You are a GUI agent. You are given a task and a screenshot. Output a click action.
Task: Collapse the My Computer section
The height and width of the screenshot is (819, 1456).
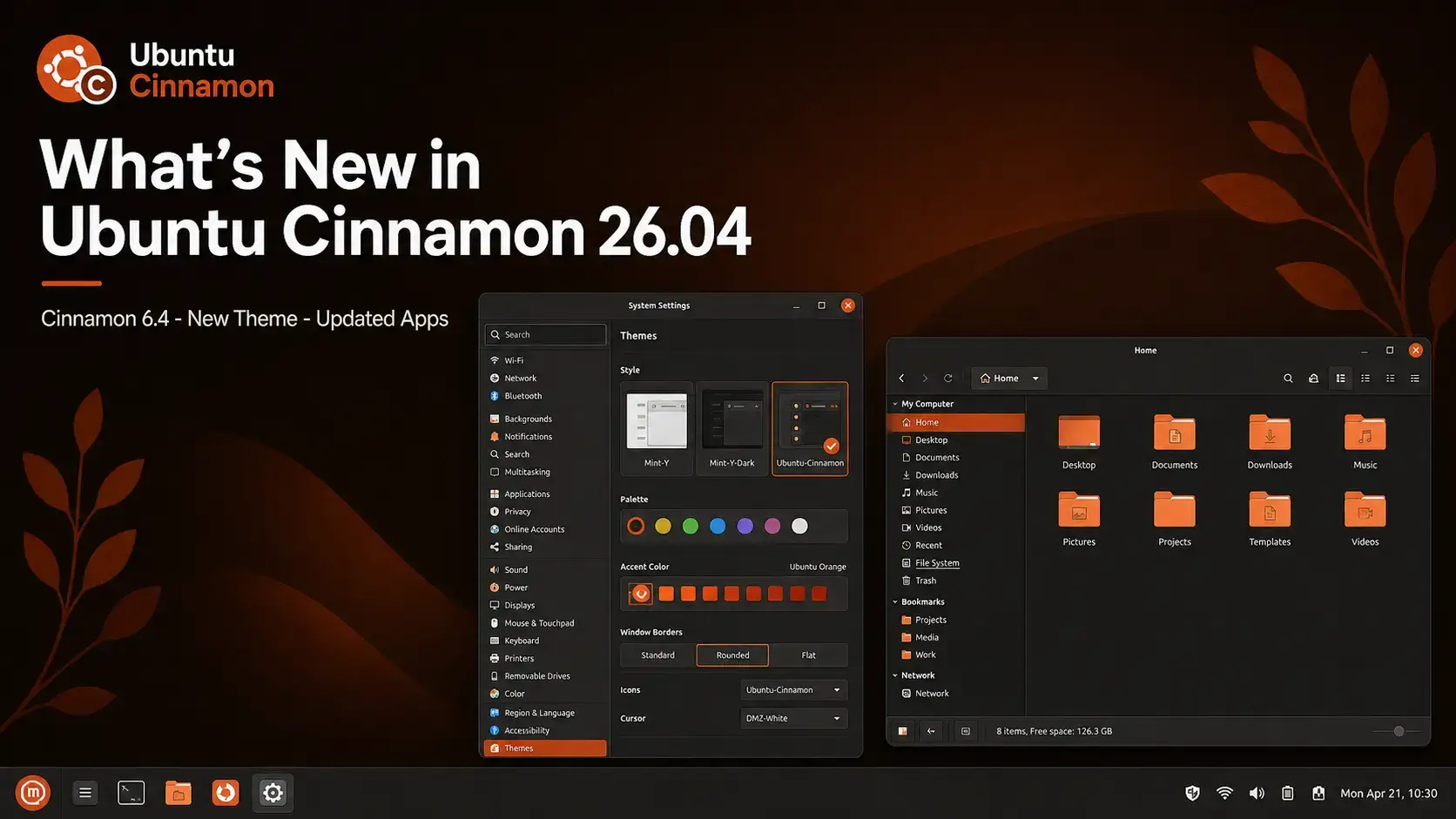pos(895,404)
